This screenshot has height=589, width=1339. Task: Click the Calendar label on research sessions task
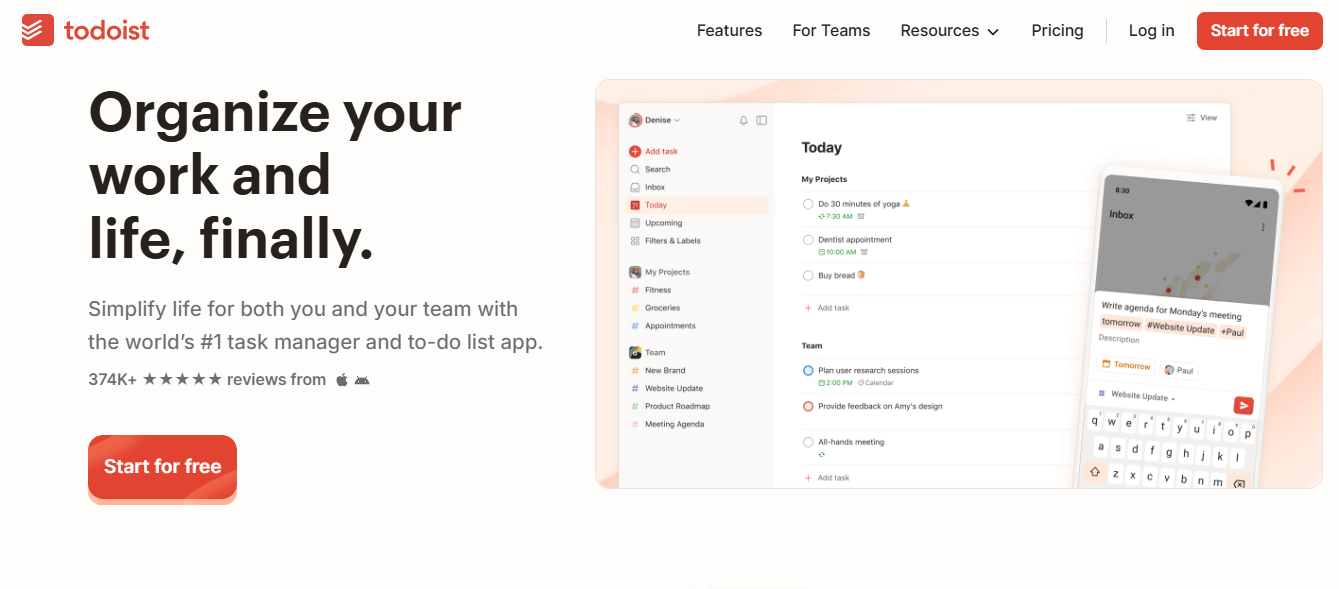875,383
